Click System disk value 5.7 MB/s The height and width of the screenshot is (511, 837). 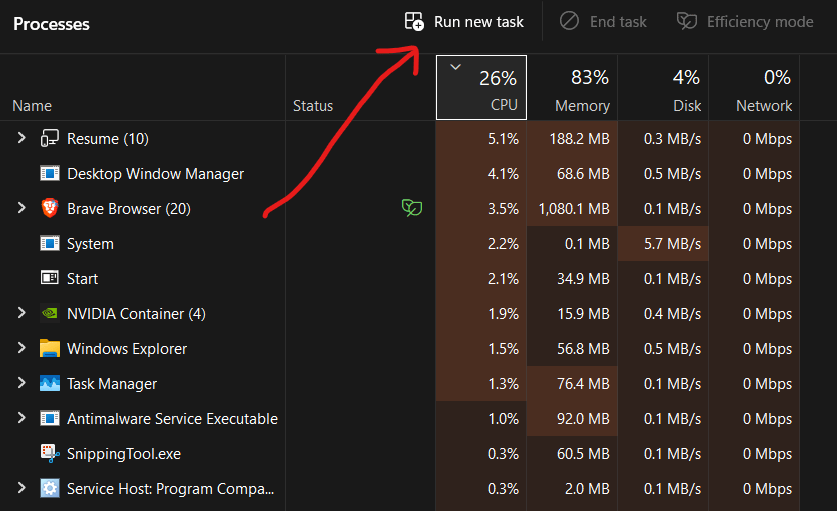click(672, 244)
